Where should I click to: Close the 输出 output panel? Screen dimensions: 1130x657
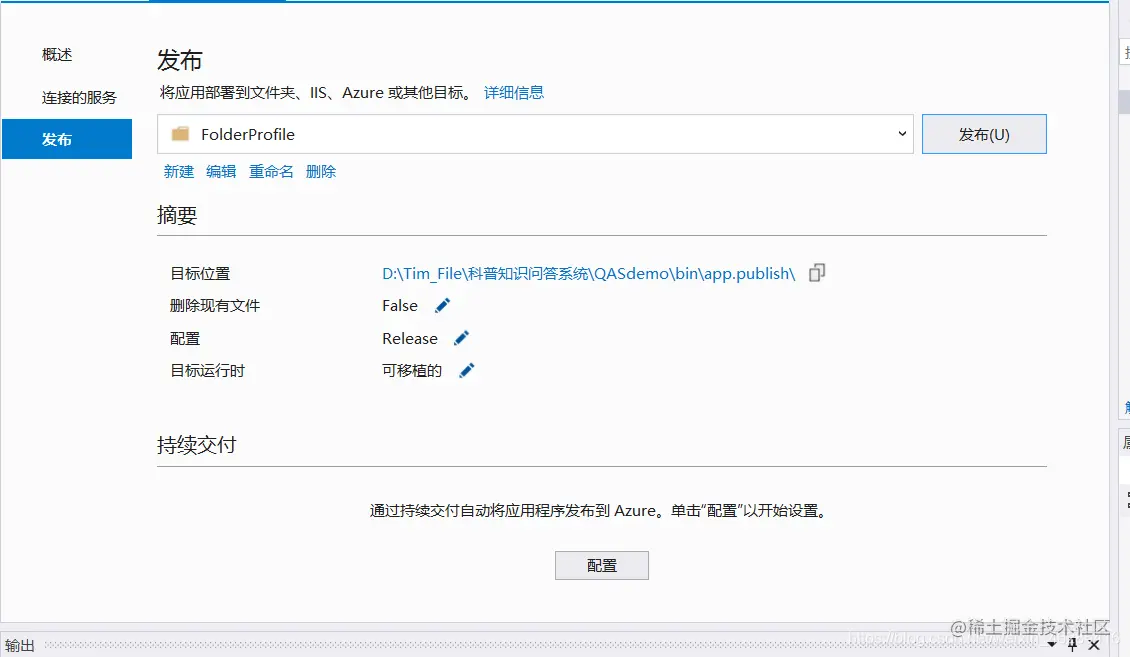pos(1094,645)
